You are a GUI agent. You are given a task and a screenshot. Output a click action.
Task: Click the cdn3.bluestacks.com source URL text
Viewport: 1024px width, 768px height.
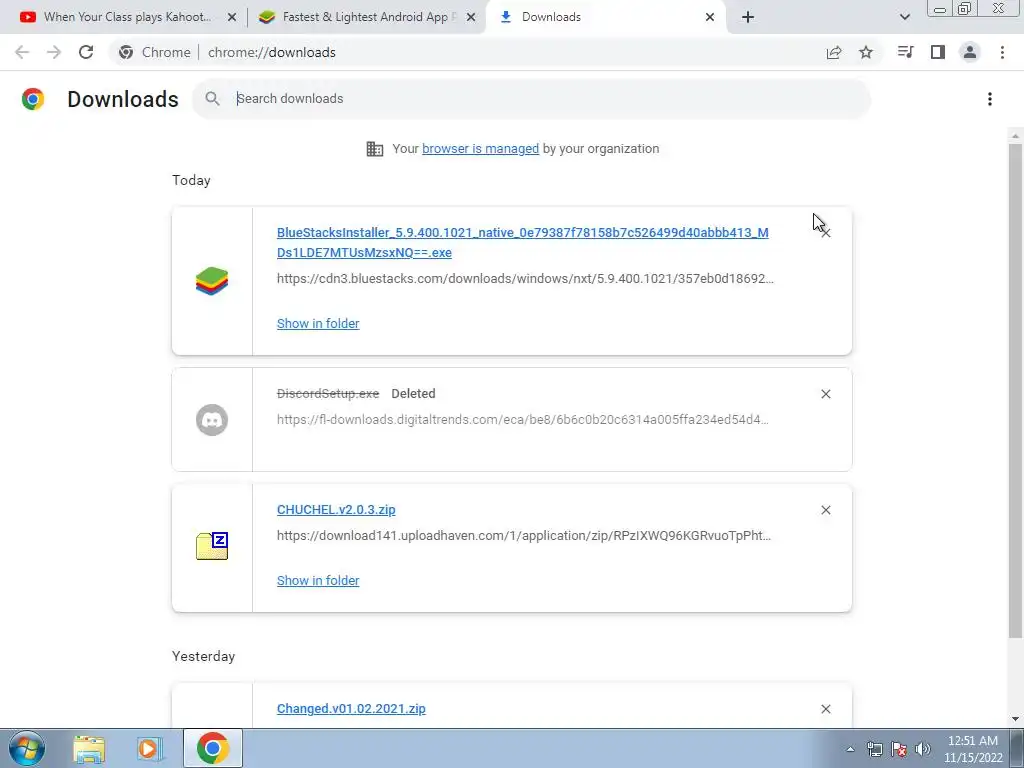click(525, 279)
